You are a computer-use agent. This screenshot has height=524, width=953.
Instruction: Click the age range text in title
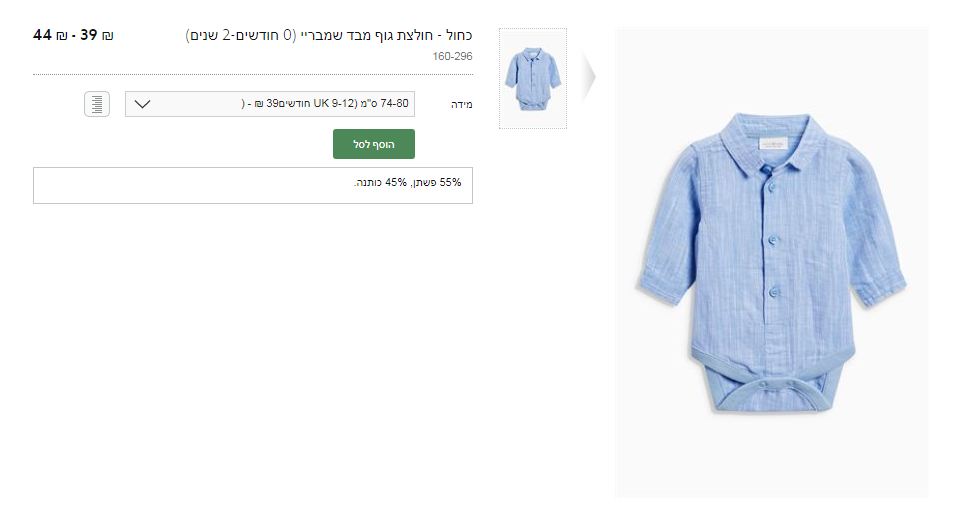point(241,35)
